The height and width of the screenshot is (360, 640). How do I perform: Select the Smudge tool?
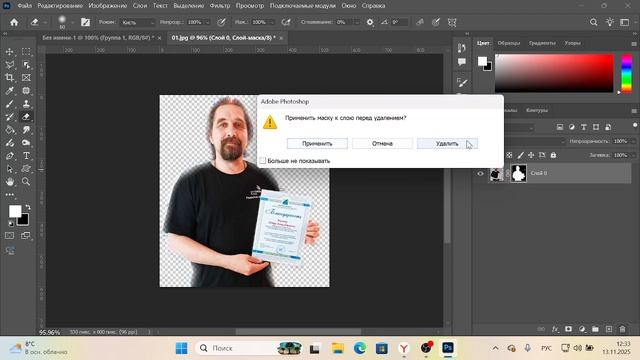[26, 130]
